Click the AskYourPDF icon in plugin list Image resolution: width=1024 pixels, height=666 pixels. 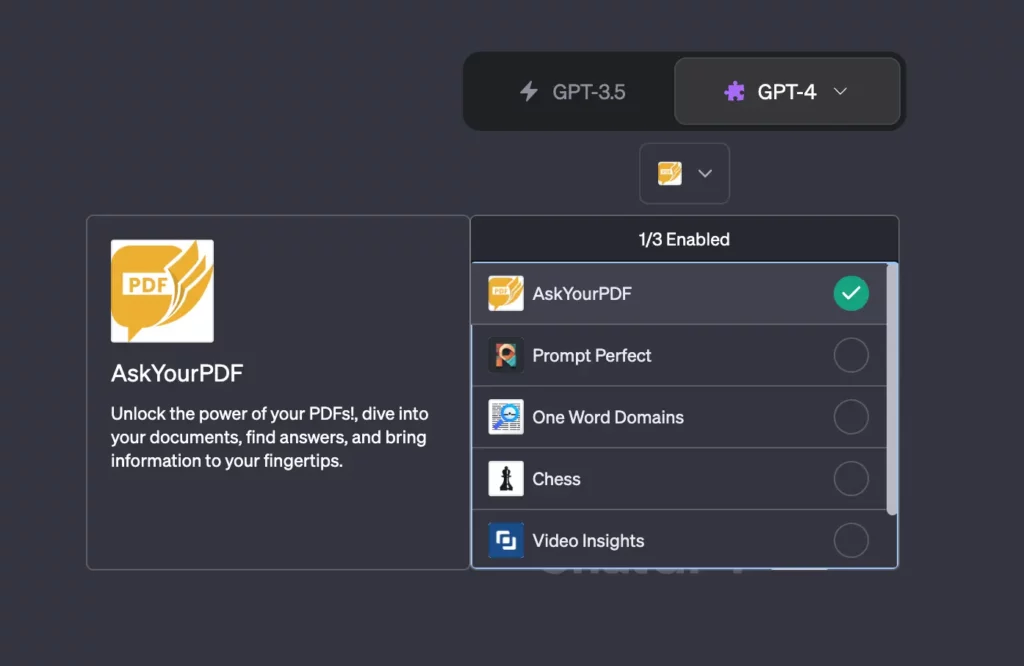coord(505,293)
